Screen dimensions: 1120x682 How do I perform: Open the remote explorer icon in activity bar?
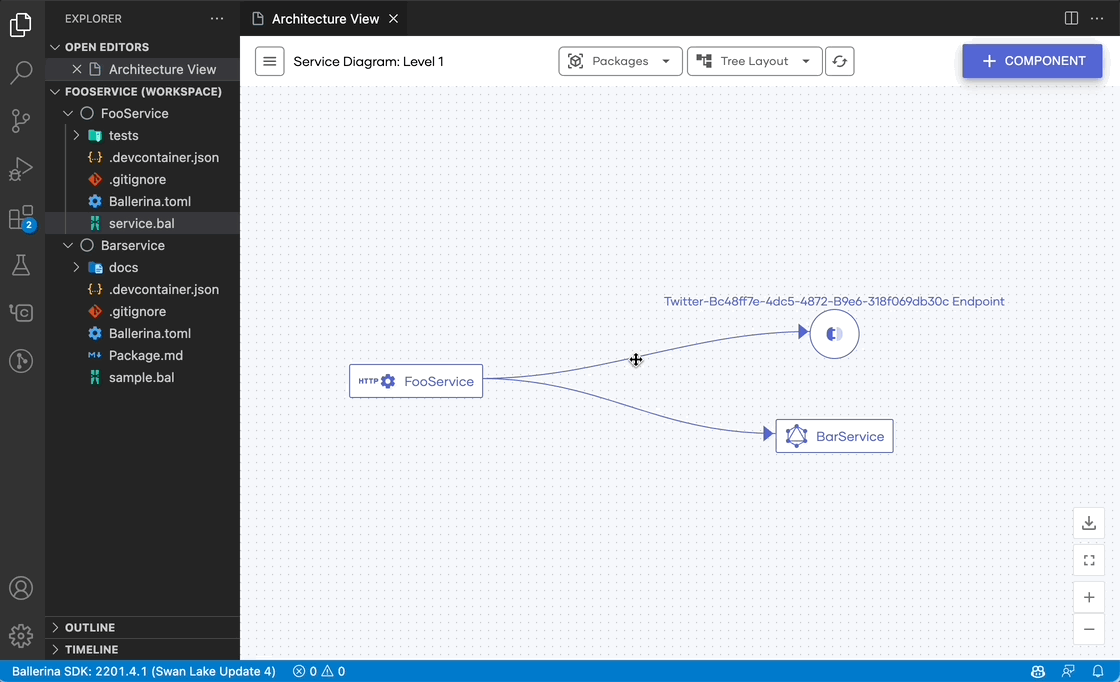point(21,313)
